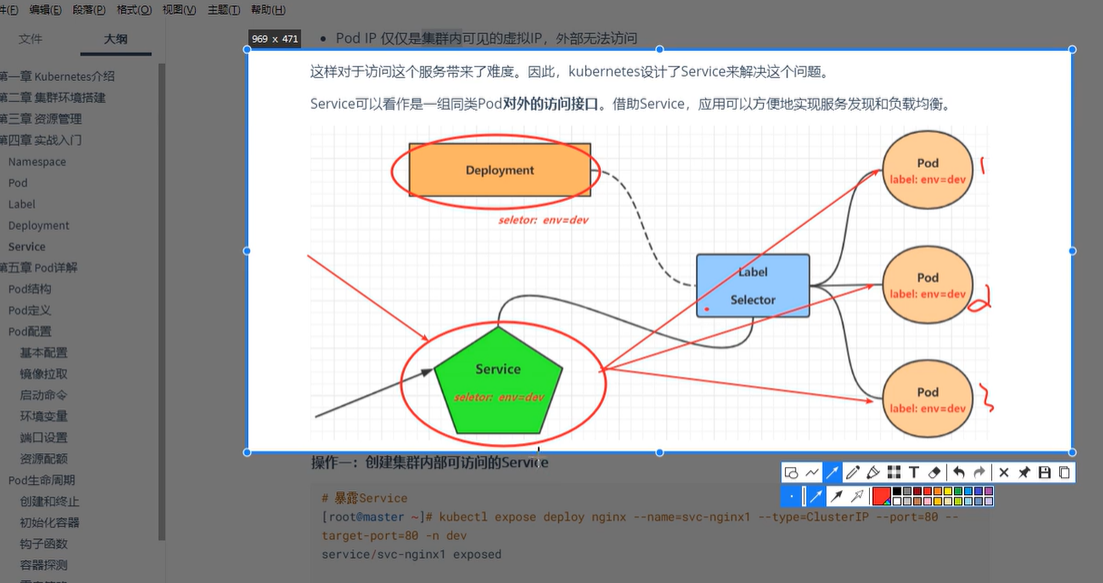This screenshot has width=1103, height=583.
Task: Redo the annotation with forward arrow
Action: (x=979, y=473)
